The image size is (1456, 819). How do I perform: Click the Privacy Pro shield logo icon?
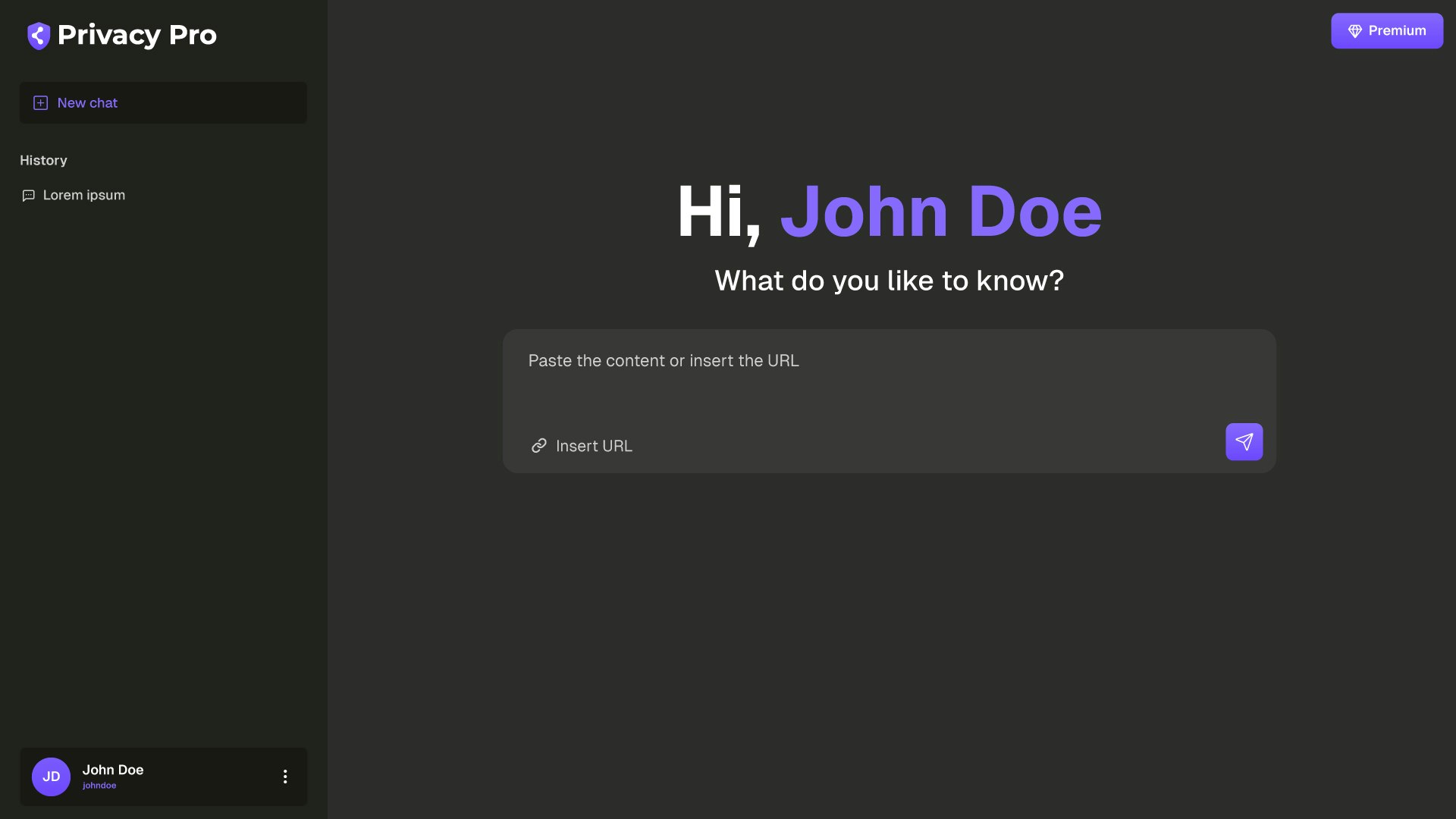[x=38, y=35]
